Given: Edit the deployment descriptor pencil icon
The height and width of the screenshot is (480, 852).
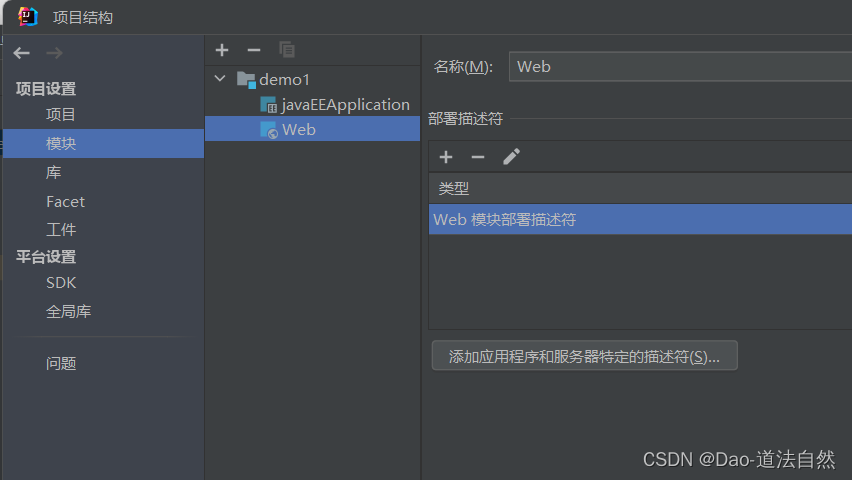Looking at the screenshot, I should [x=511, y=157].
